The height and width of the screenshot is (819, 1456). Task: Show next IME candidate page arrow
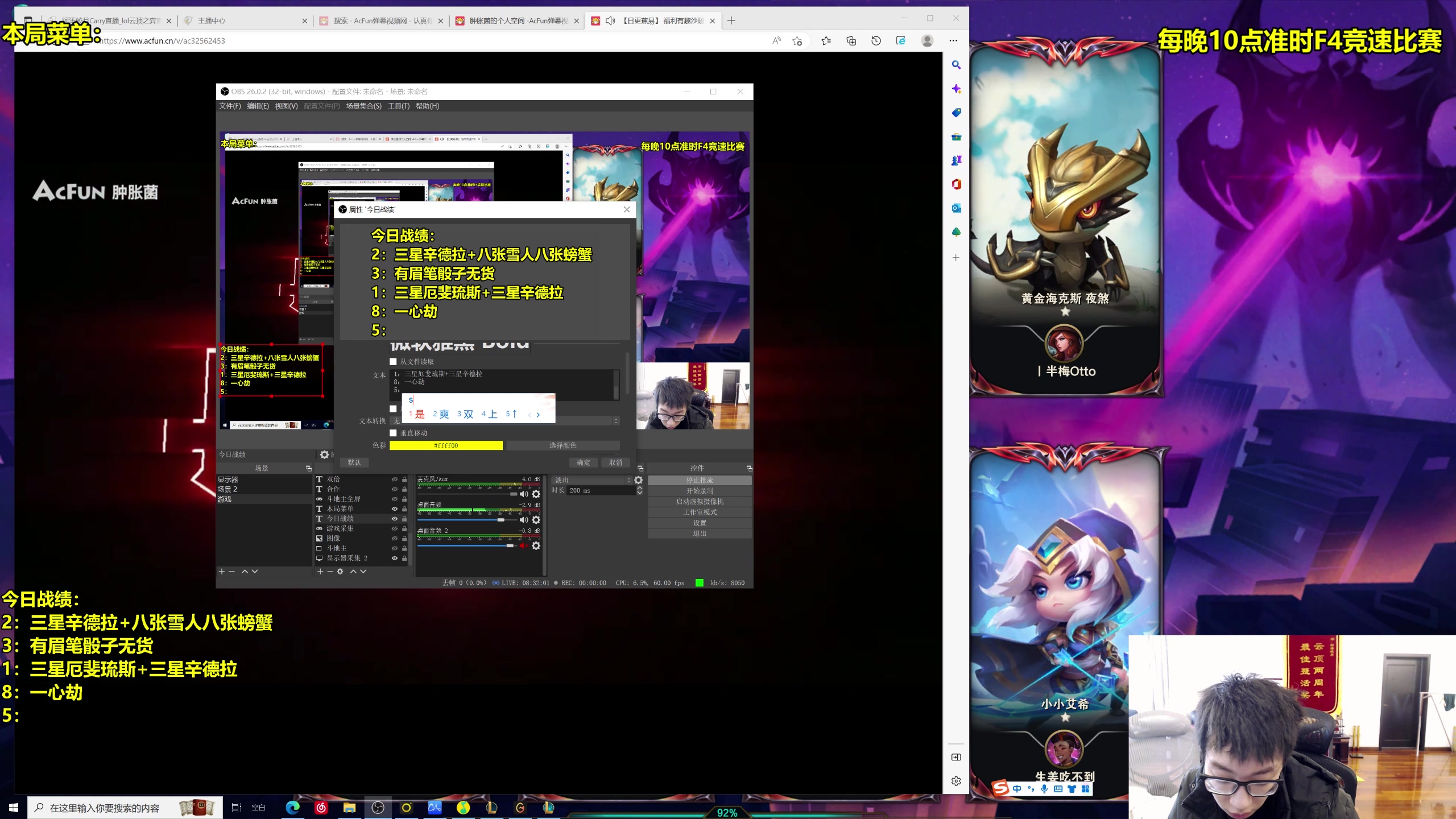click(x=538, y=415)
